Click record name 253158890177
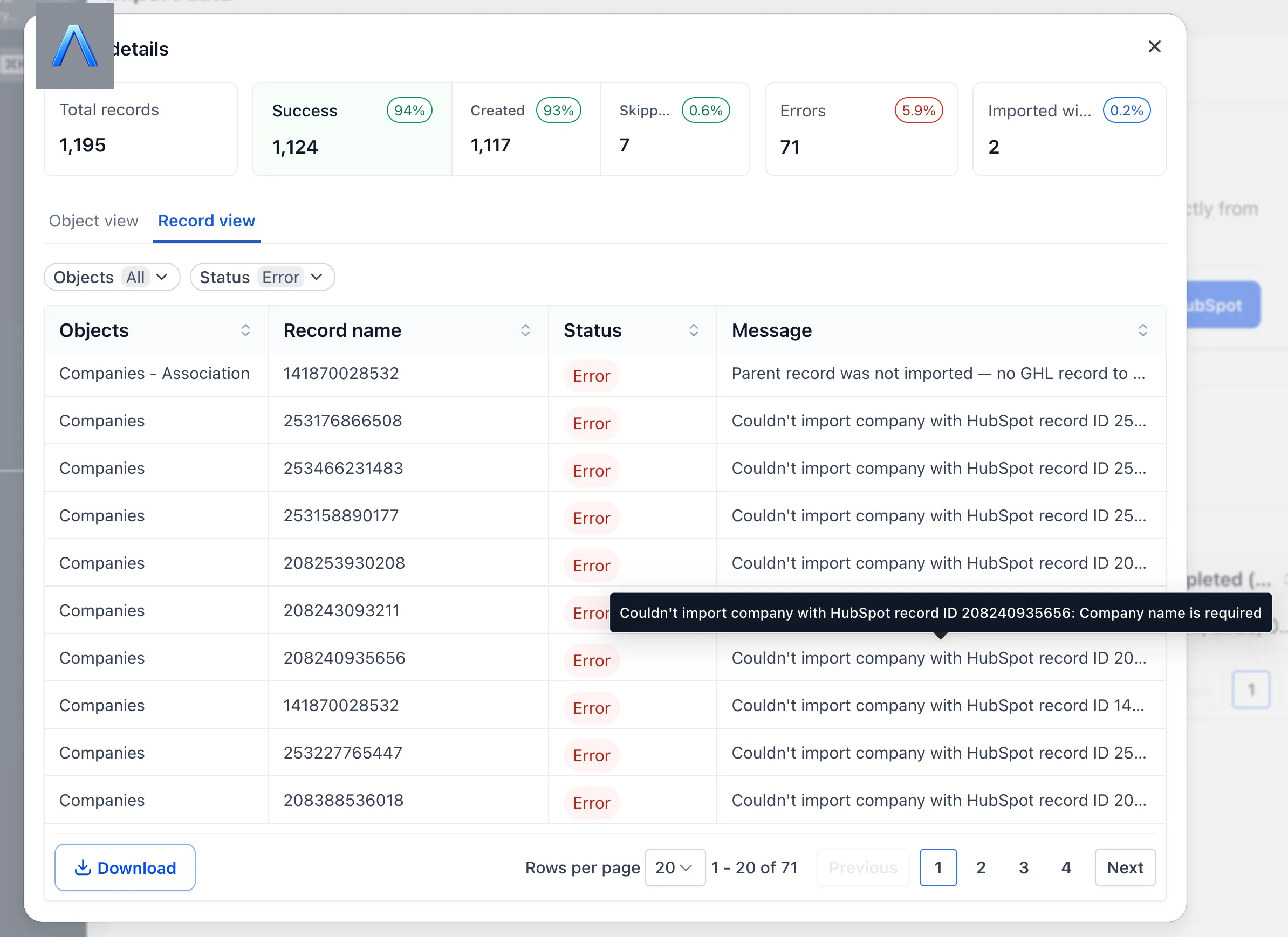 (341, 515)
